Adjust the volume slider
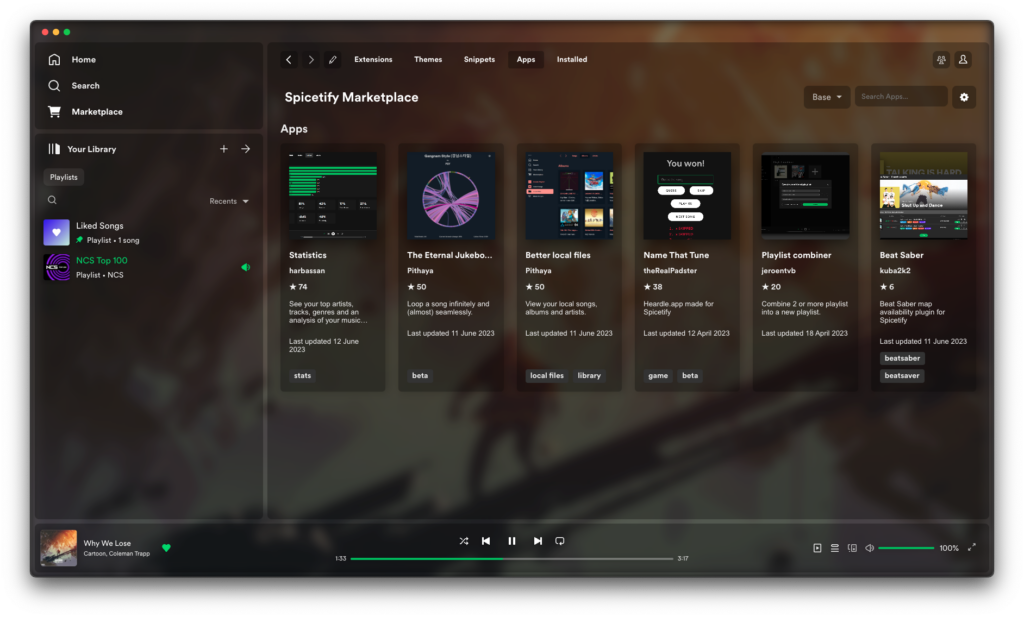 point(906,548)
